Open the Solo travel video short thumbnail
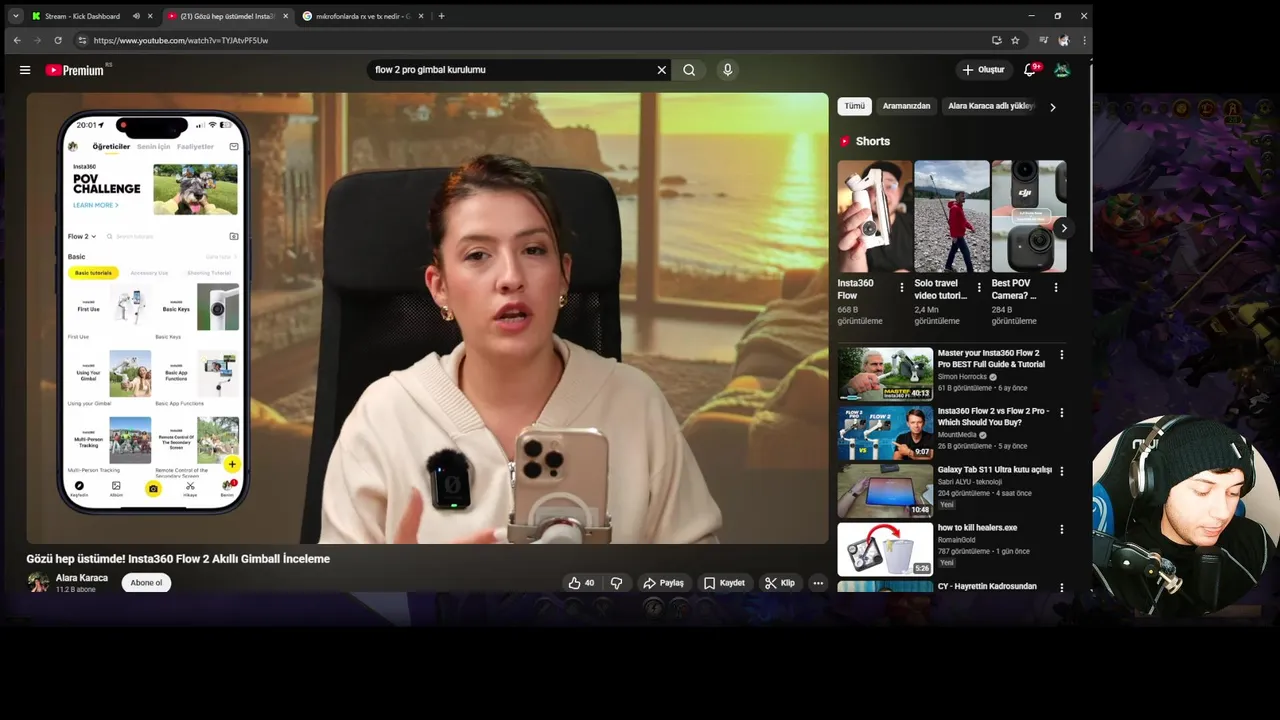Viewport: 1280px width, 720px height. click(x=952, y=216)
